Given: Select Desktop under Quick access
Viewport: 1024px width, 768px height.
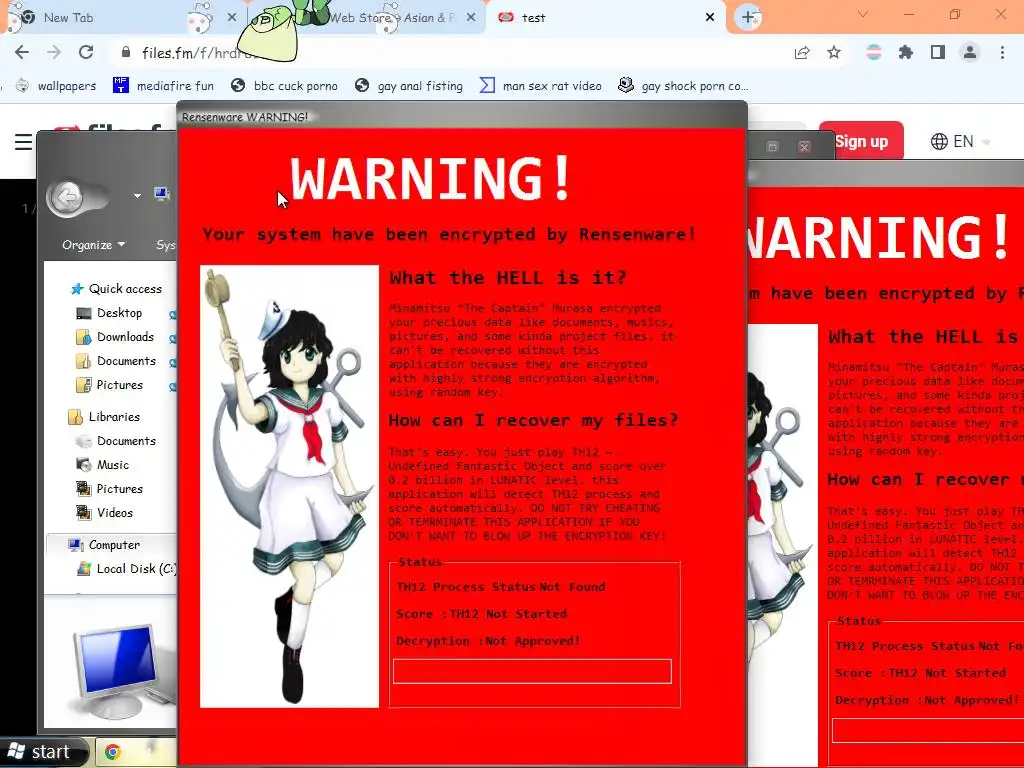Looking at the screenshot, I should click(110, 313).
